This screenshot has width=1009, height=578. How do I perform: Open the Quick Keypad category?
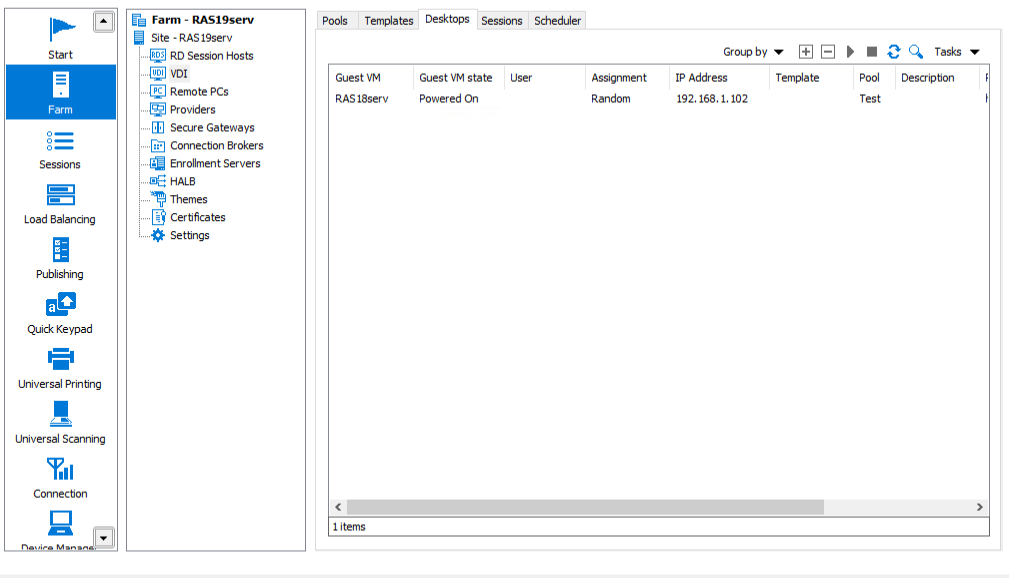coord(60,313)
